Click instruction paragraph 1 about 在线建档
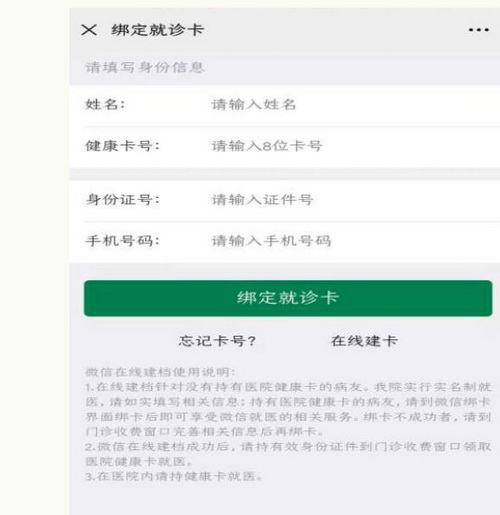 [x=288, y=409]
